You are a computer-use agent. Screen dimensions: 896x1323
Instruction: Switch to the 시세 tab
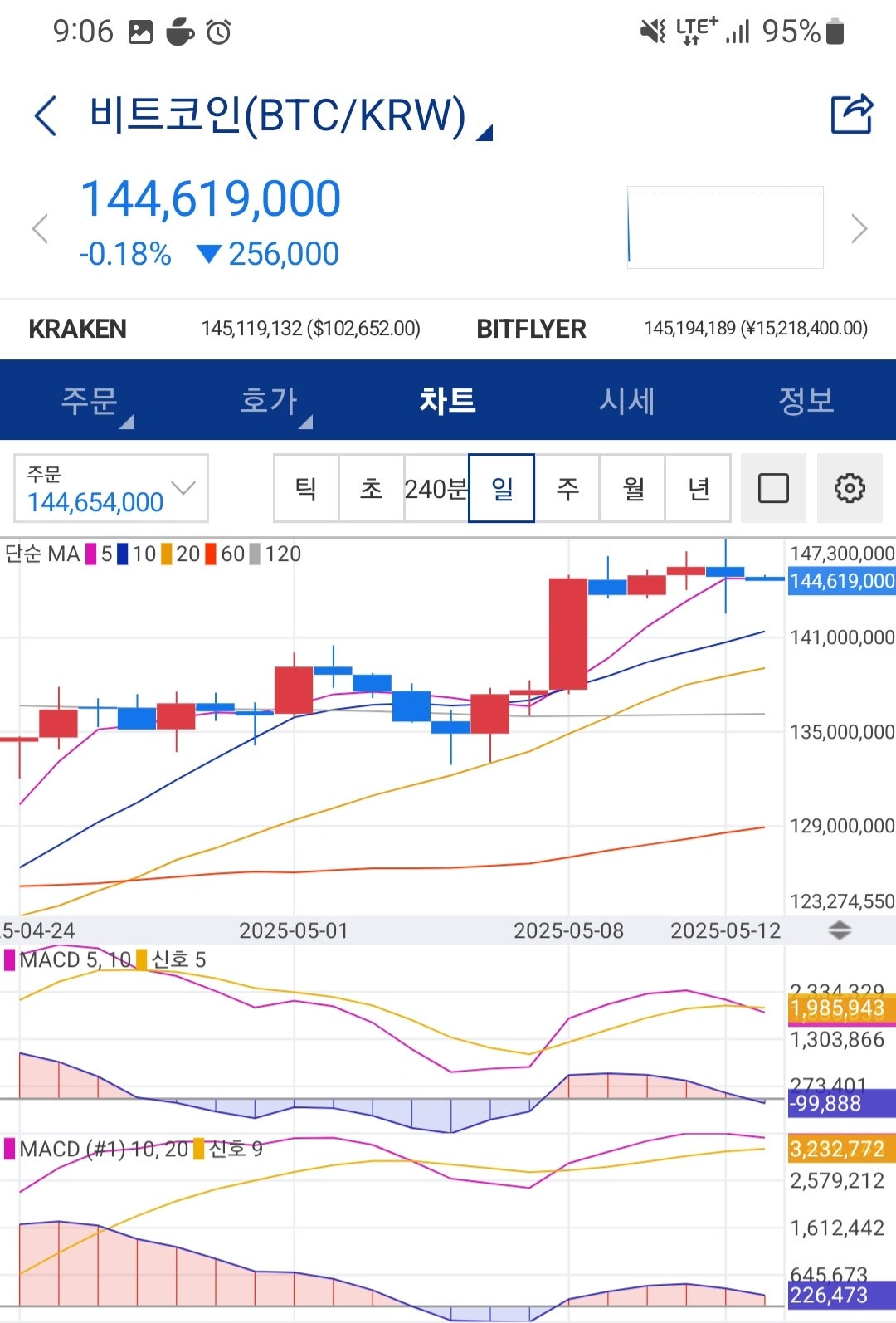coord(627,400)
